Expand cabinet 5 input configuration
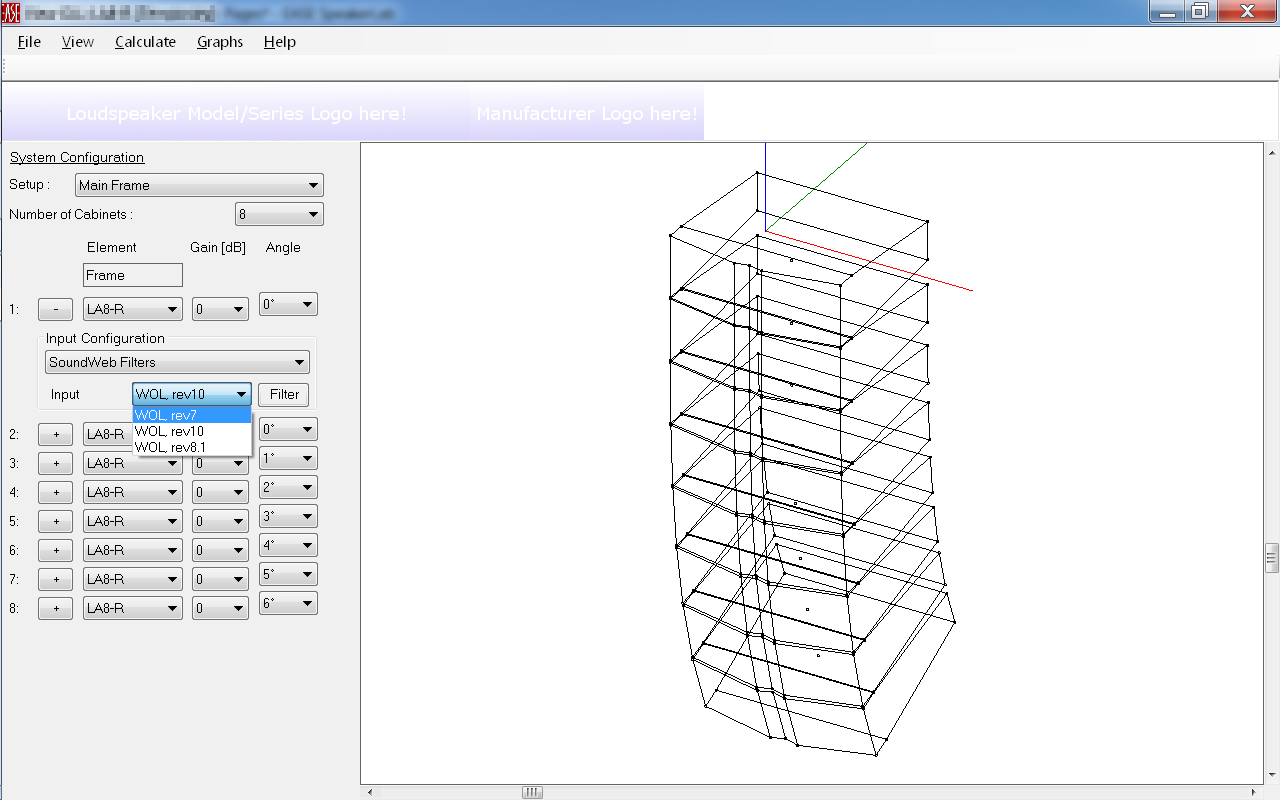The height and width of the screenshot is (800, 1280). (x=55, y=521)
